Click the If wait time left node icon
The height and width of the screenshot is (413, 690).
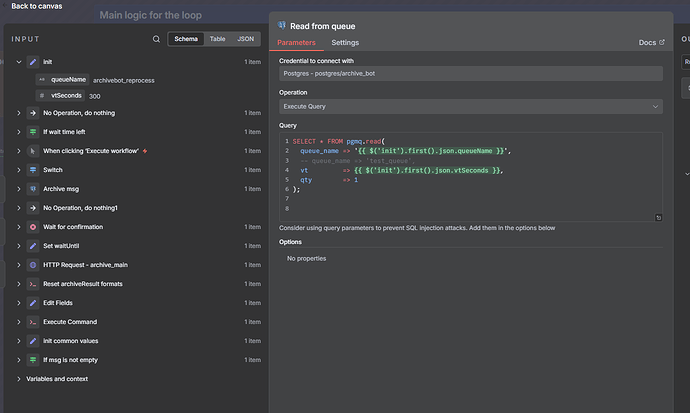(x=33, y=132)
